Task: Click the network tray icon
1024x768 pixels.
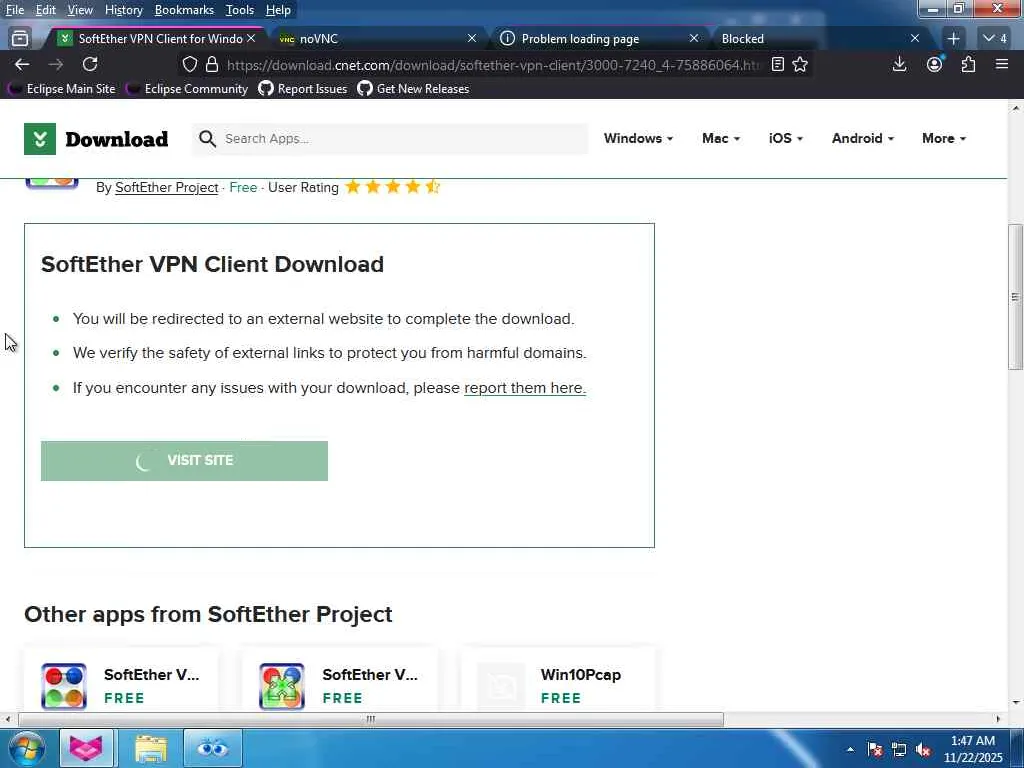Action: coord(899,749)
